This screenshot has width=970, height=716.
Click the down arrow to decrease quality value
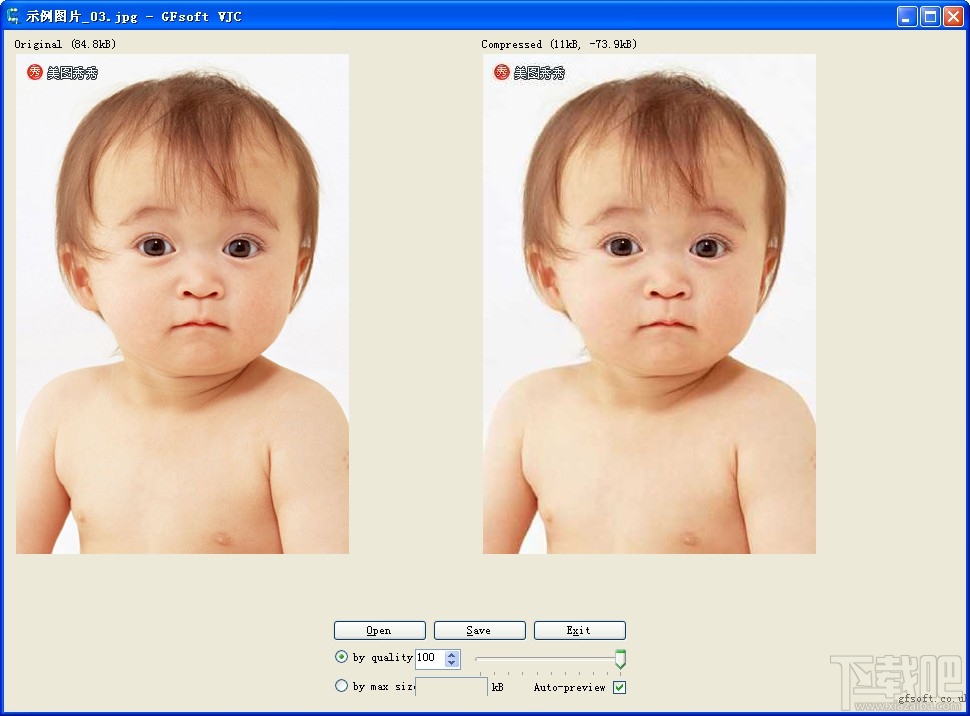coord(450,662)
